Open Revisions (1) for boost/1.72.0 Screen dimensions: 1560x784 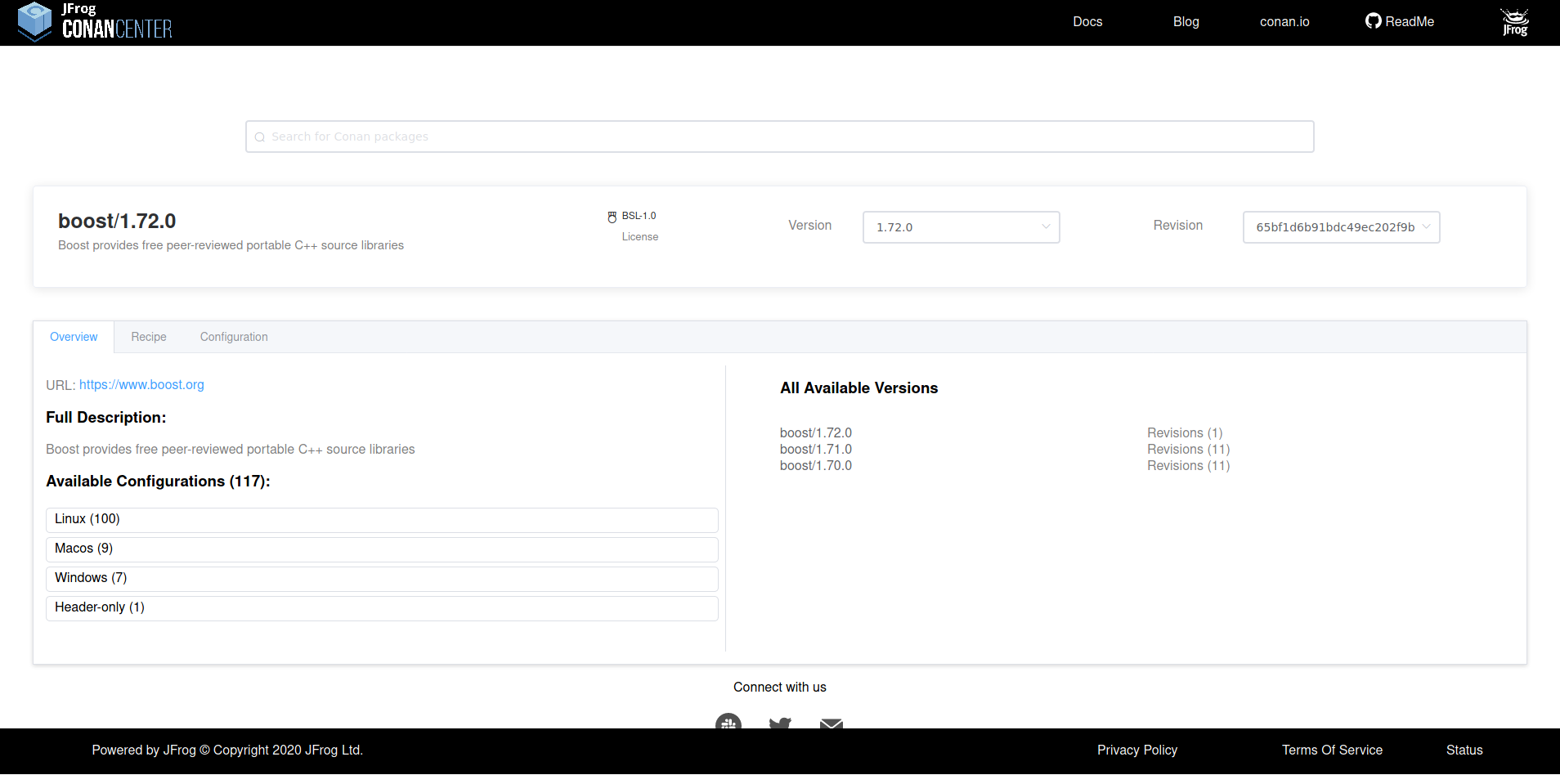pos(1185,432)
